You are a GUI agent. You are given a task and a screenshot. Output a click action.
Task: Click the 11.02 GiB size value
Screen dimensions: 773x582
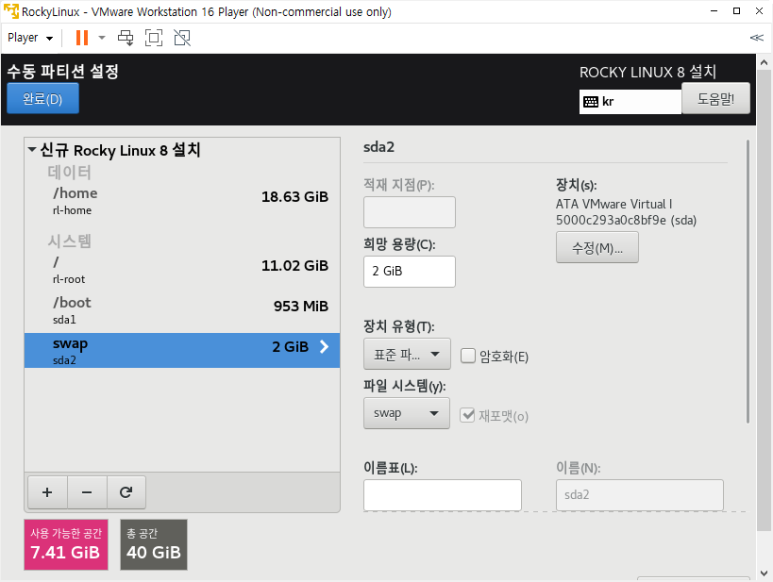click(294, 266)
